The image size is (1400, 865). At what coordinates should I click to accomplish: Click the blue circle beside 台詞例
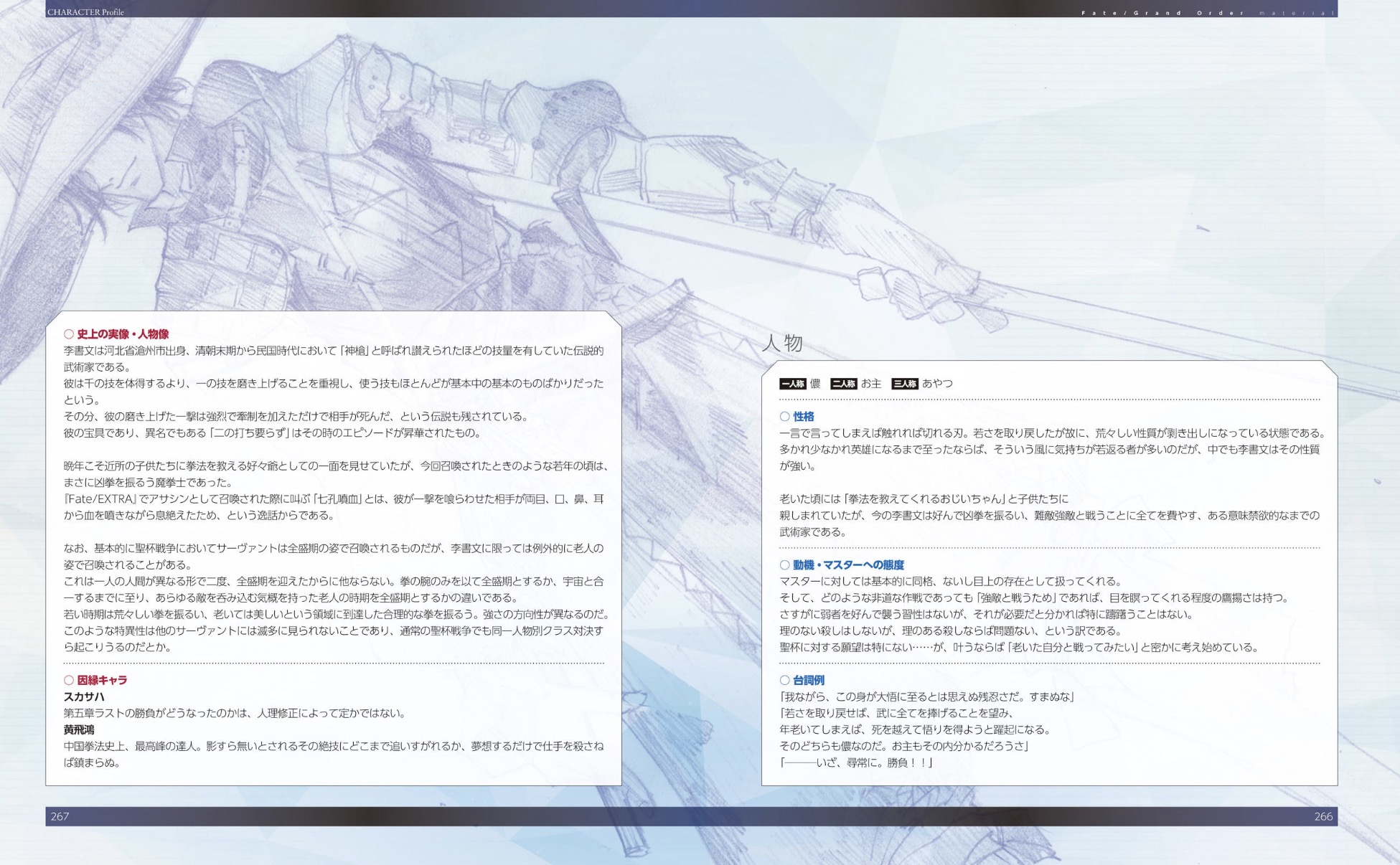[x=784, y=680]
